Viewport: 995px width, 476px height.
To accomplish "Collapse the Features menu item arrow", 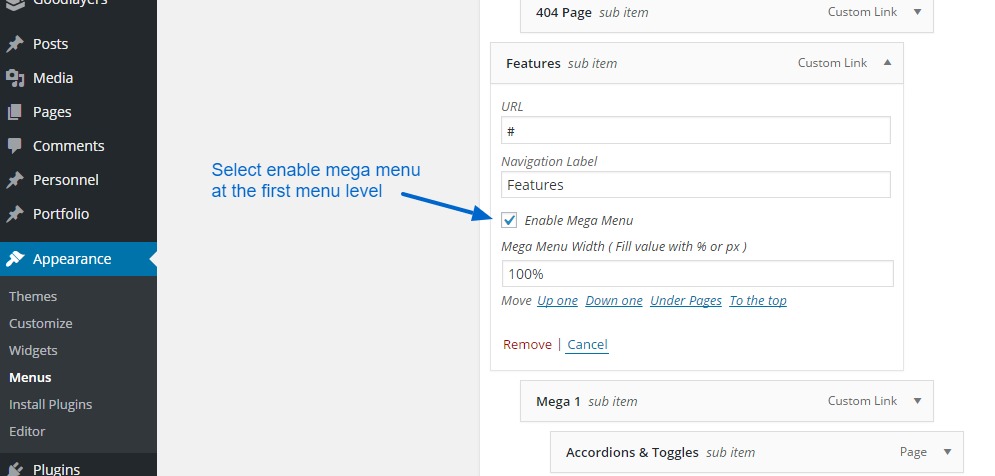I will pos(887,63).
